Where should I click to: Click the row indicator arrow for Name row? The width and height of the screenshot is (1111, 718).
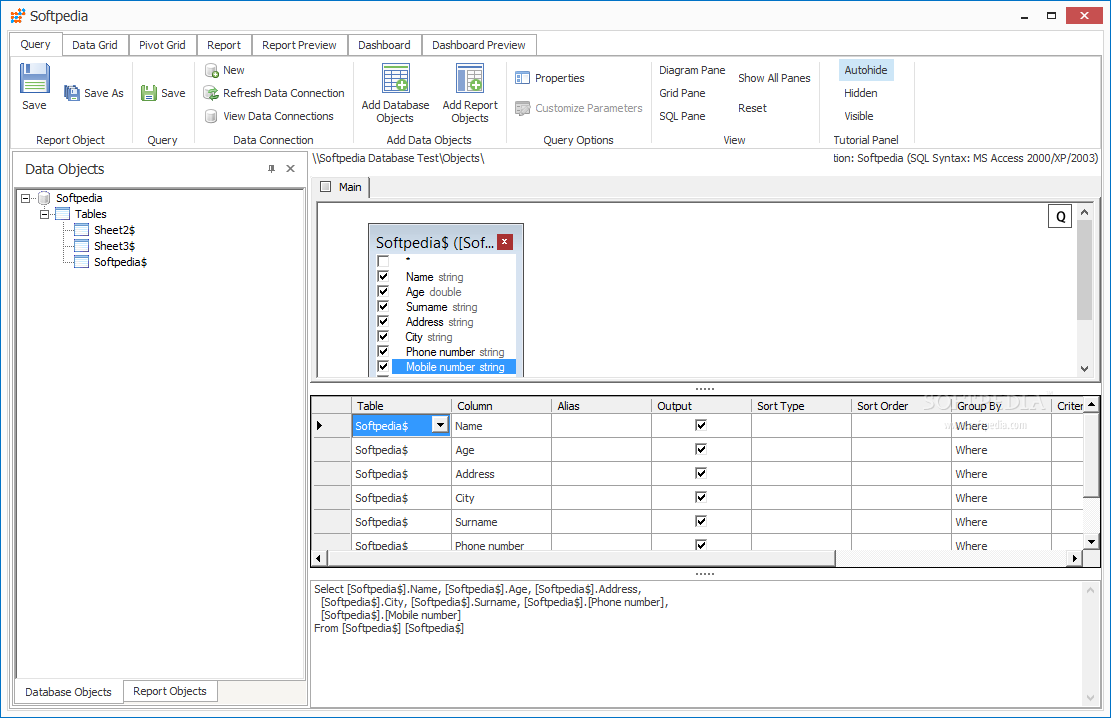[x=320, y=425]
